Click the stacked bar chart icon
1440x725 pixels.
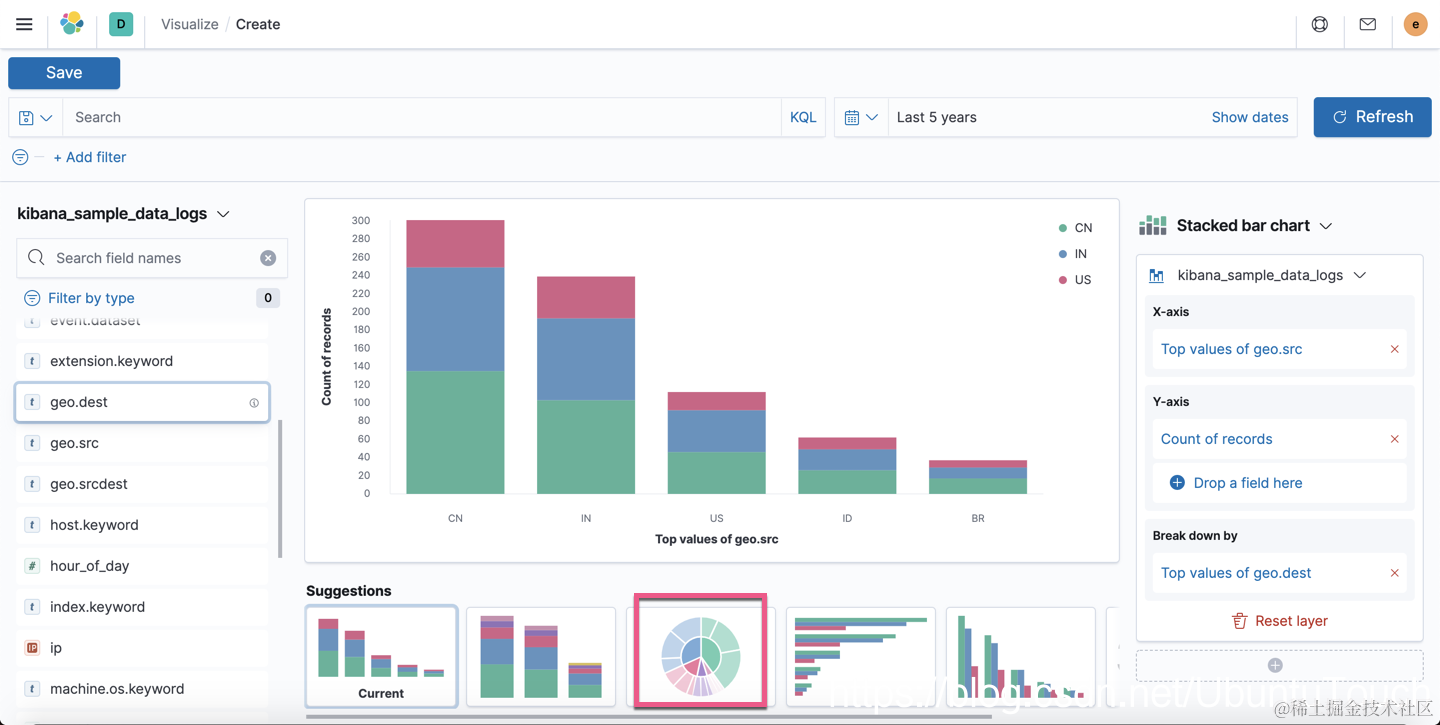point(1152,225)
